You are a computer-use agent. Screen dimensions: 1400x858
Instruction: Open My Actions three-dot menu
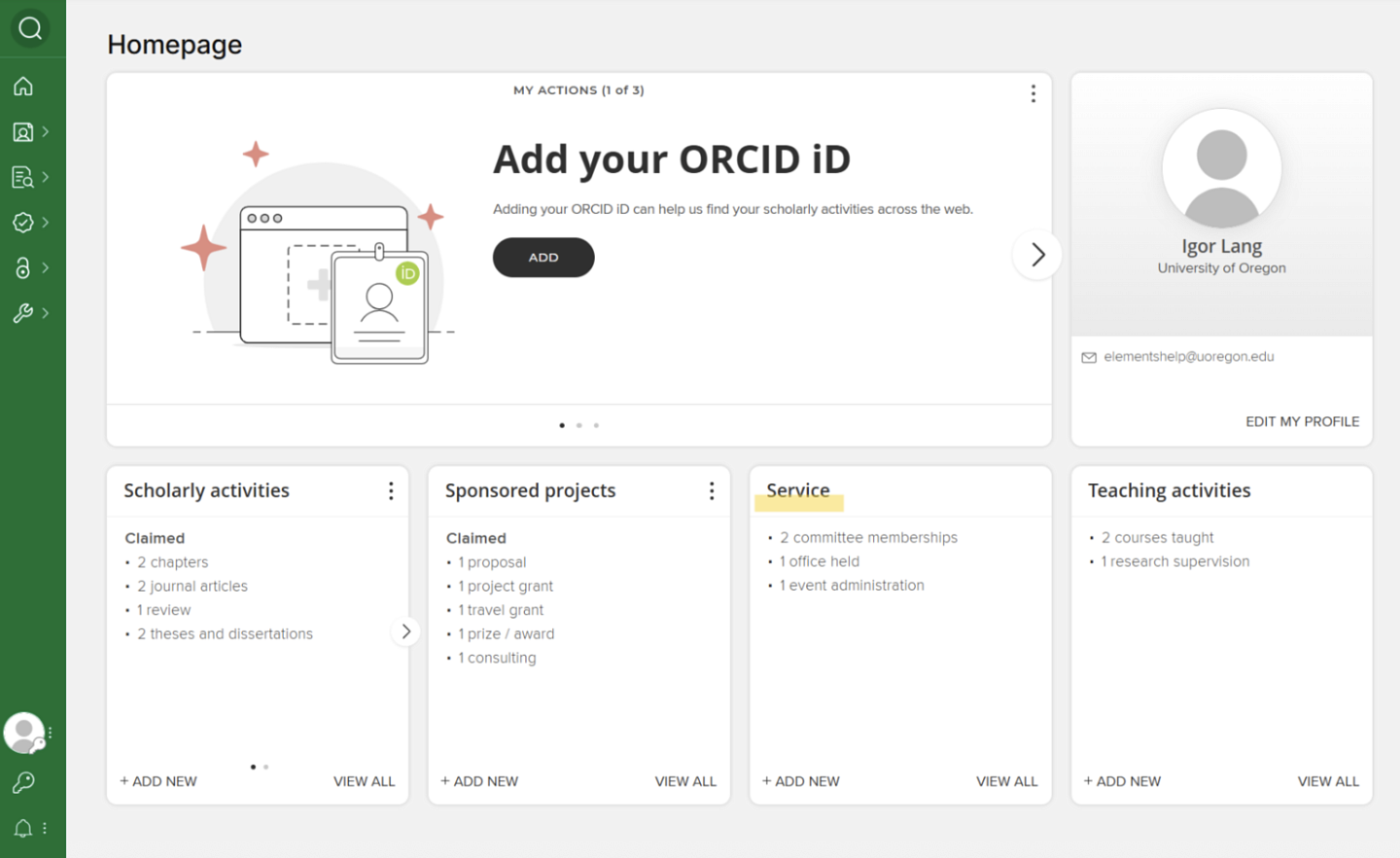pos(1032,93)
